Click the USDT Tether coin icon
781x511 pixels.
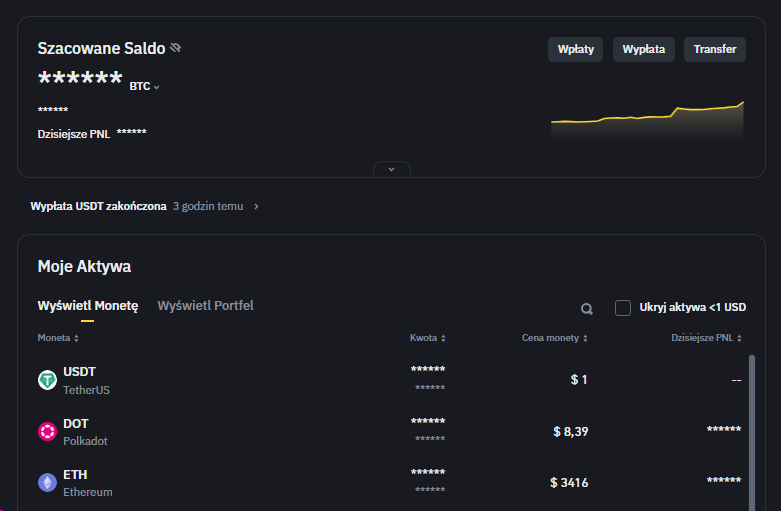tap(47, 380)
